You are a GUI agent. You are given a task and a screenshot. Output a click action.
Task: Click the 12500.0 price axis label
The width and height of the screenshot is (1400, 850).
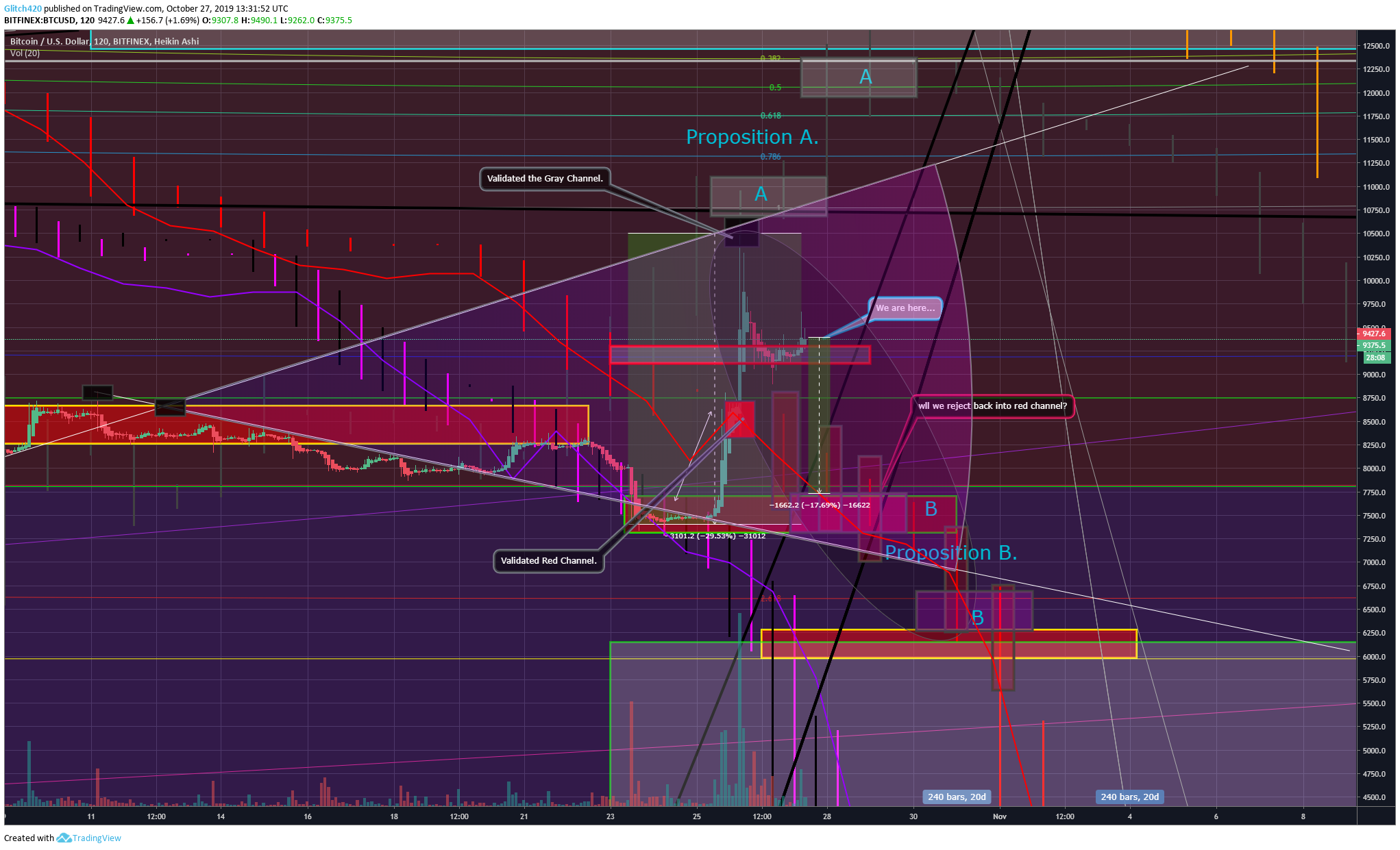[x=1376, y=46]
